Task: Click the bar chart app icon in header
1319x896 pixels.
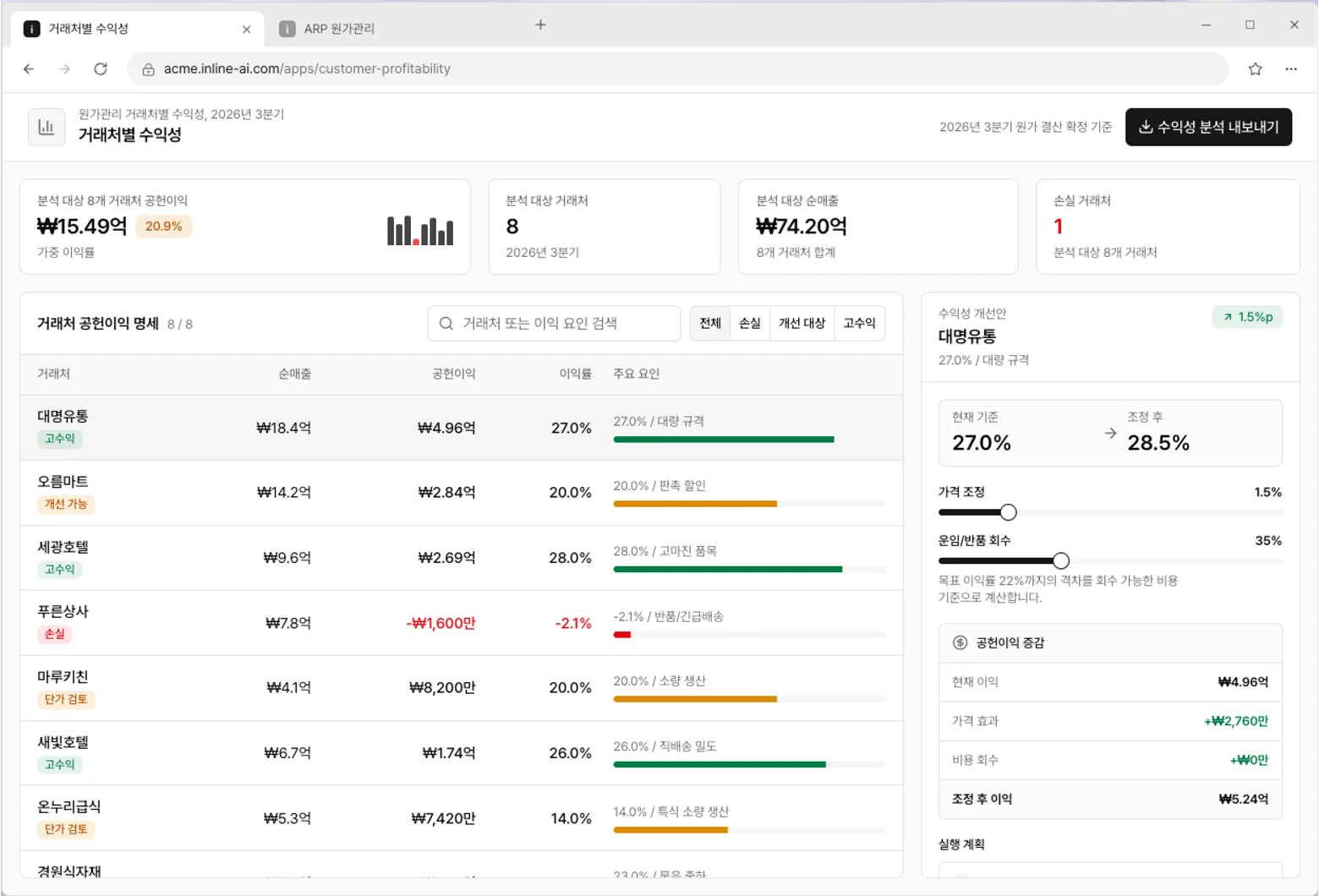Action: click(x=47, y=127)
